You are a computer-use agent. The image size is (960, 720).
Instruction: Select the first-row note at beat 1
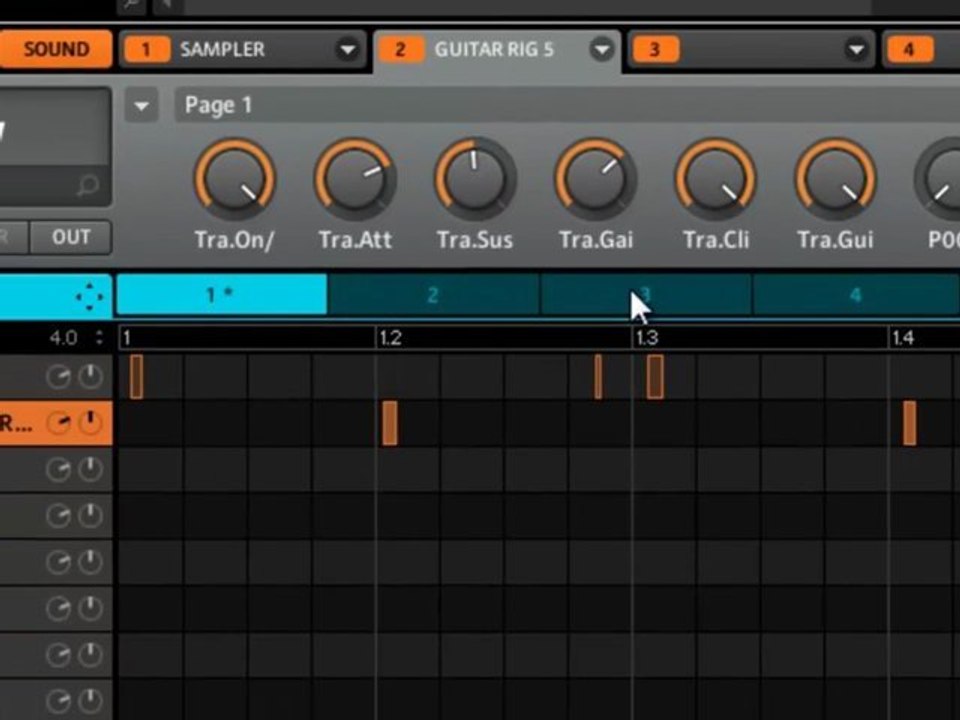[137, 377]
